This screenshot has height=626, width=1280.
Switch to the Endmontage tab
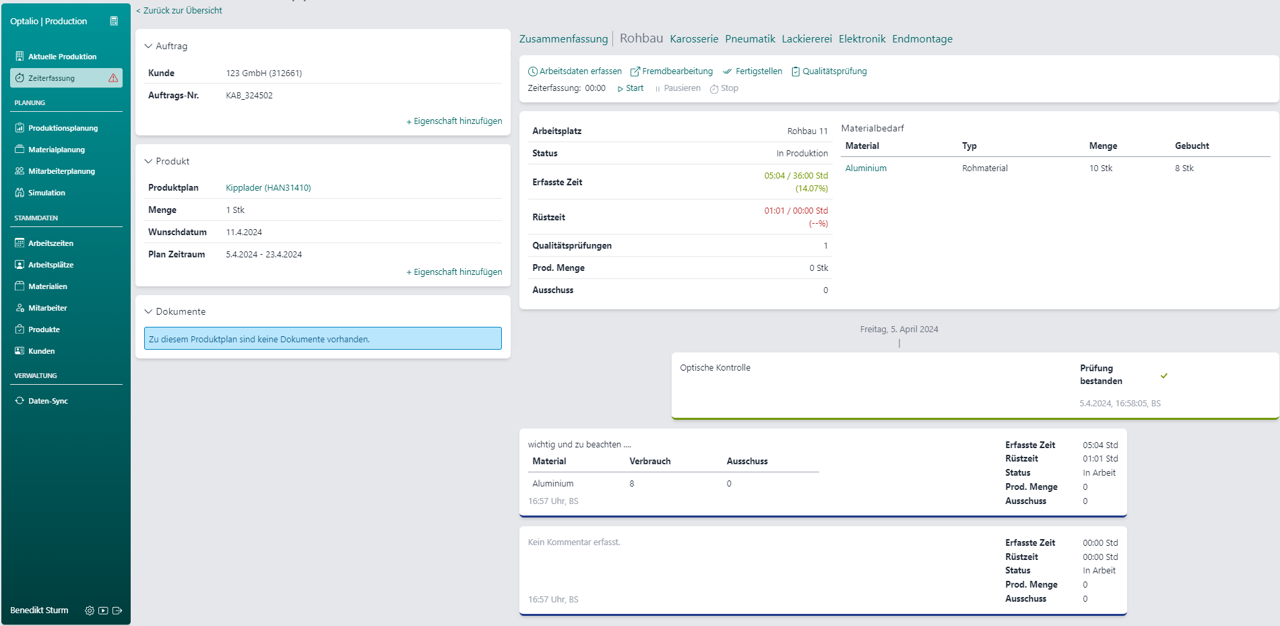[922, 39]
